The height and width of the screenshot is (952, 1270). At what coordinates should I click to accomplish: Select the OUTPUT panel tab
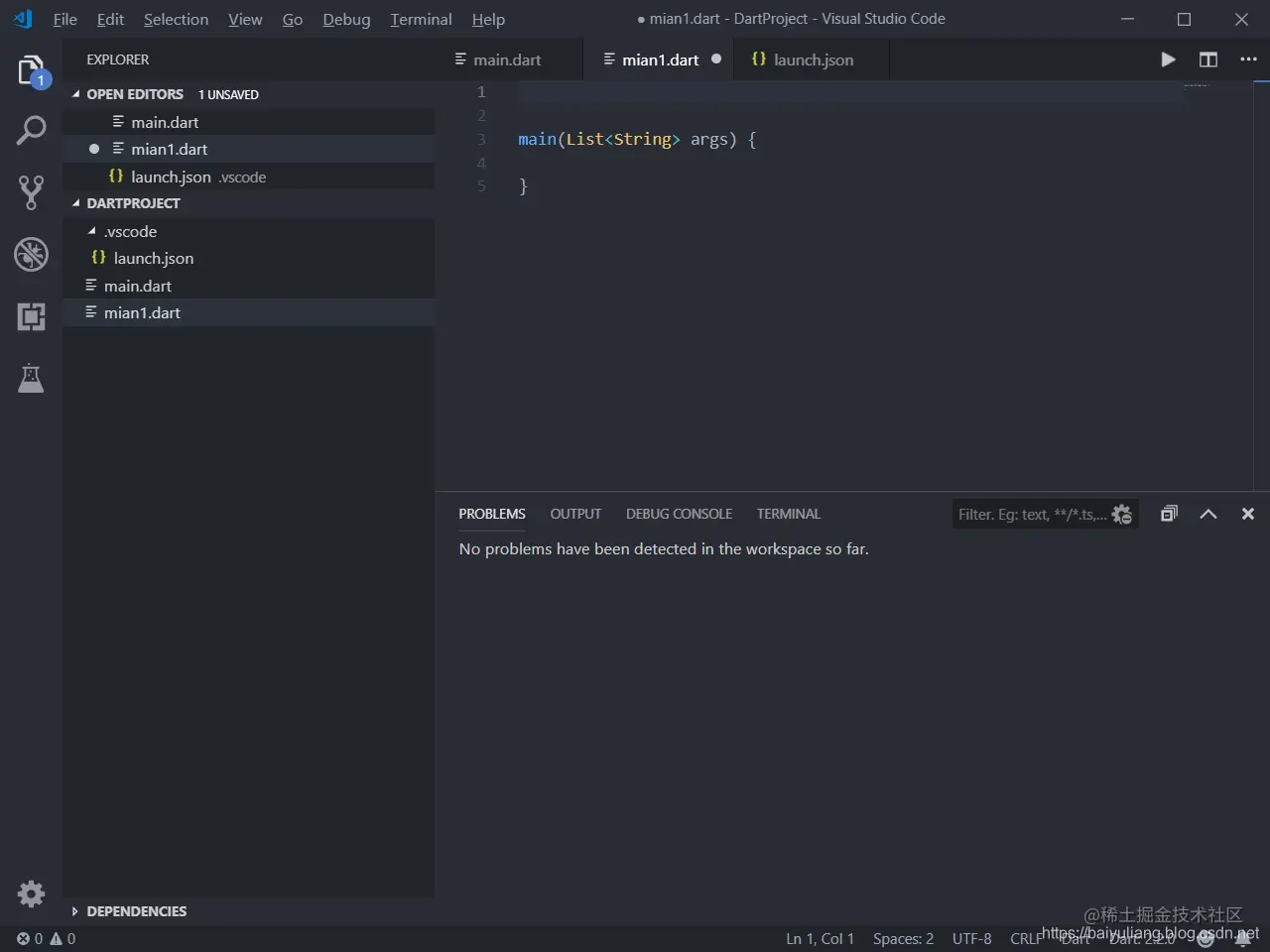tap(575, 514)
